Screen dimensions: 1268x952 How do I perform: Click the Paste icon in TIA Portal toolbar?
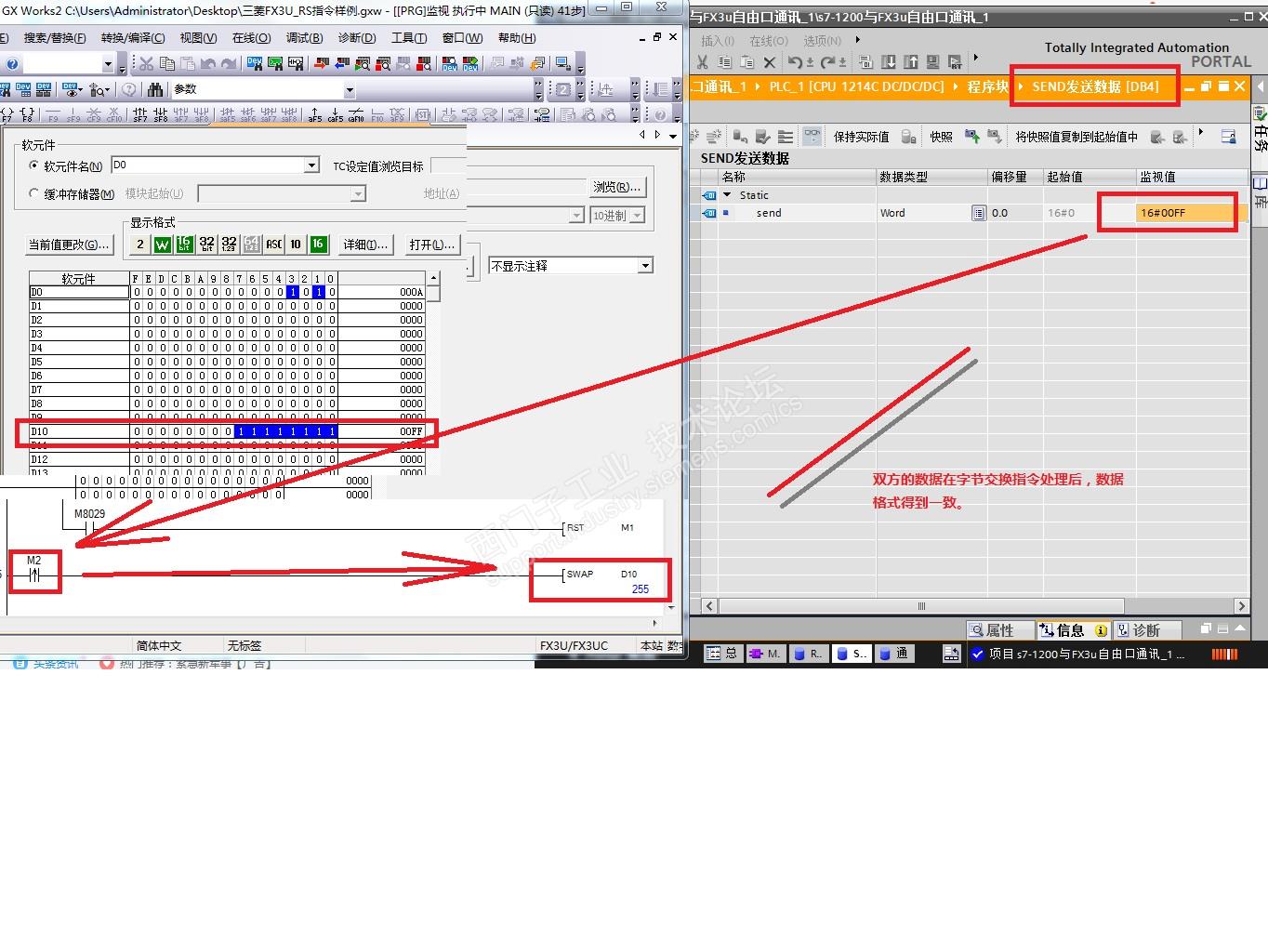(747, 62)
